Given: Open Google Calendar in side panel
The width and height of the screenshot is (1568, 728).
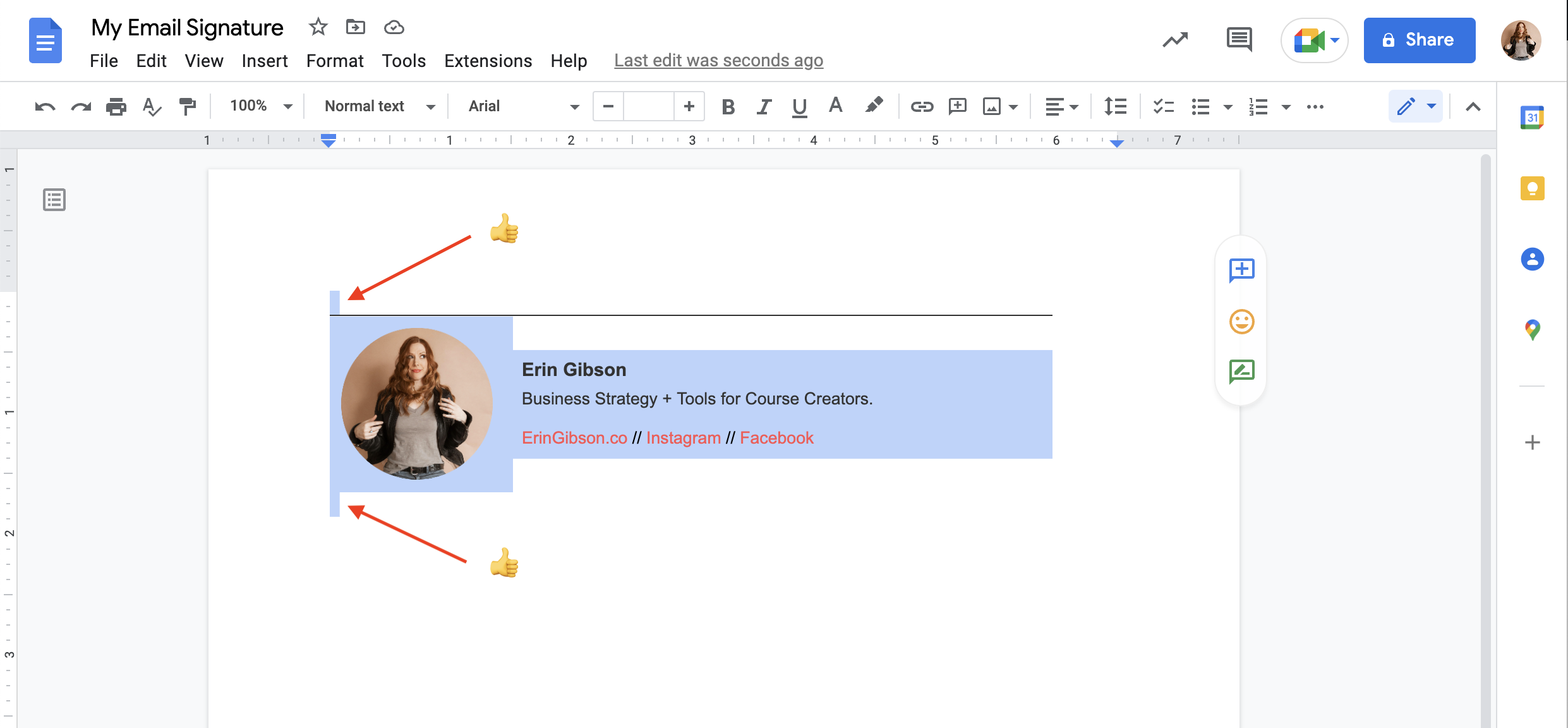Looking at the screenshot, I should 1532,118.
